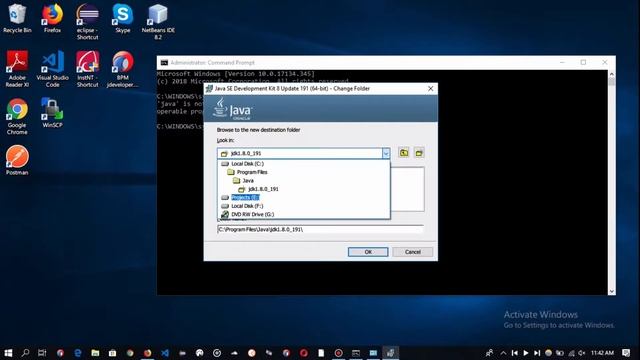Click the Create New Folder icon

[x=419, y=153]
